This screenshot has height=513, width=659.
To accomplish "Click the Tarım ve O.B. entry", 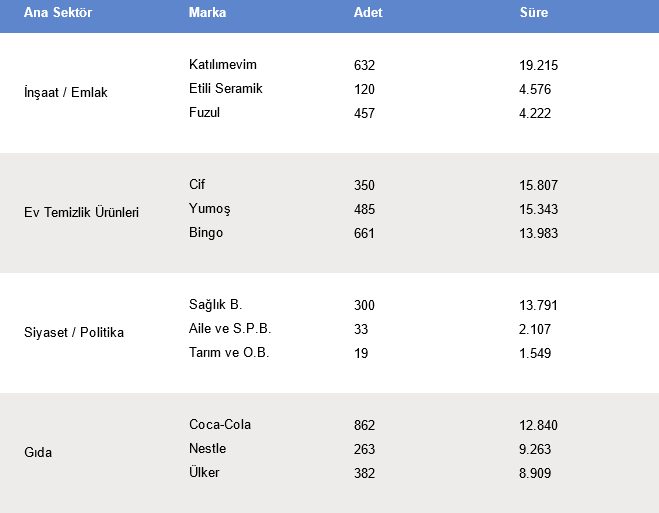I will [229, 353].
